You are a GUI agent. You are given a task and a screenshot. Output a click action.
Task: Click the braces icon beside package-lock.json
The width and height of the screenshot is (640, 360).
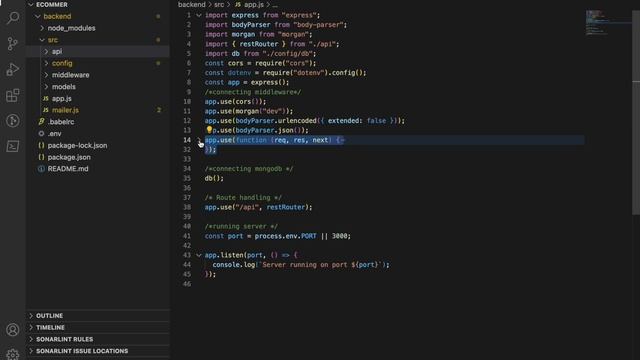click(x=41, y=145)
